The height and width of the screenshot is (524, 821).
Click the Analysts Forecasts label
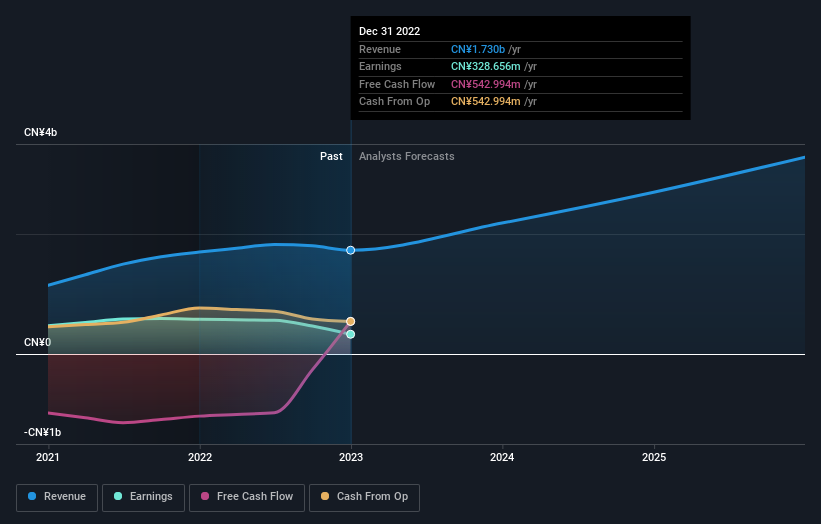click(x=406, y=156)
